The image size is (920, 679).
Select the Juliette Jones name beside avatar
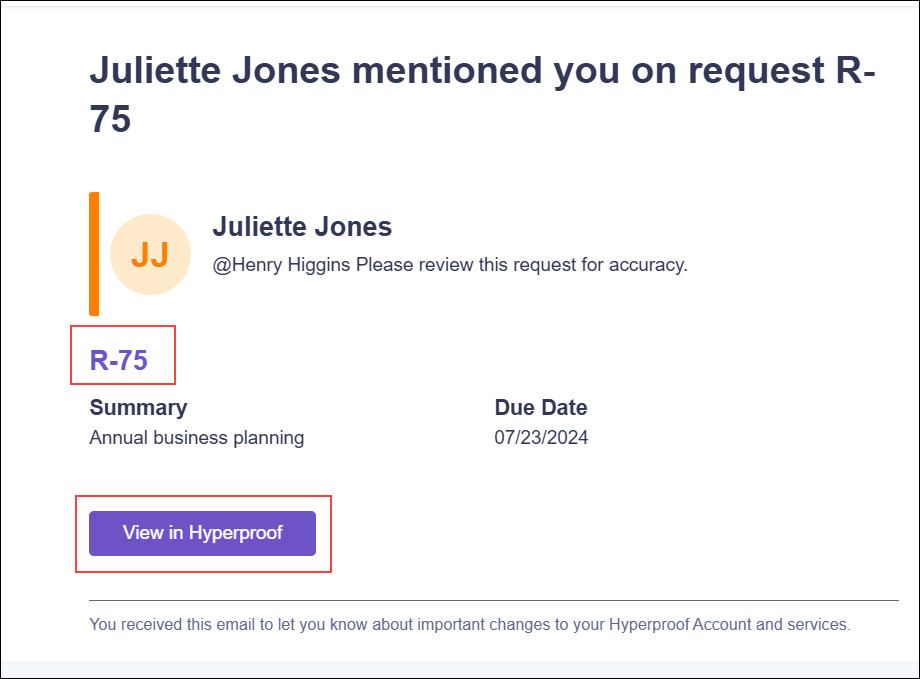click(x=302, y=227)
